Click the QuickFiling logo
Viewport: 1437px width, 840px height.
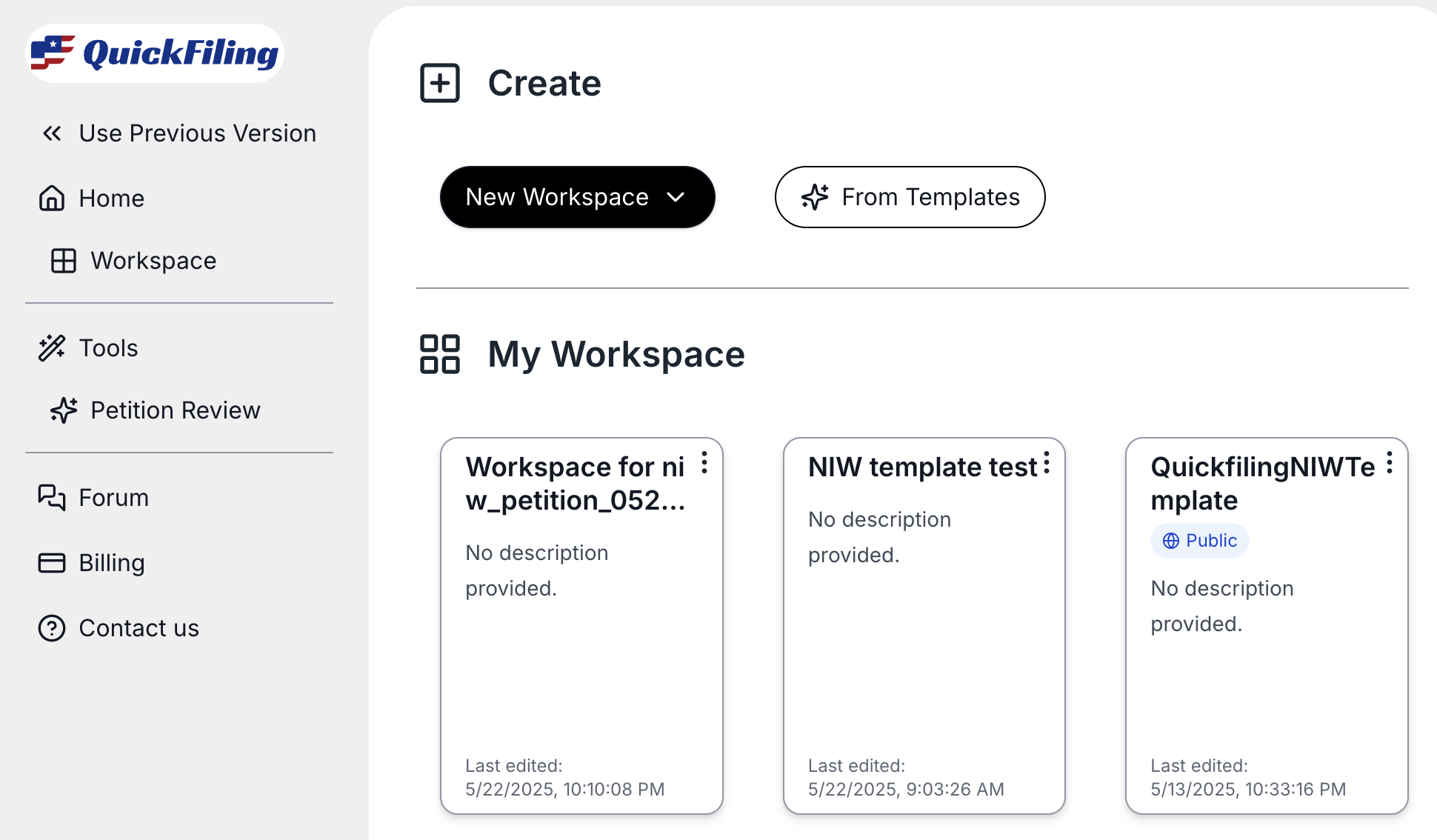click(155, 53)
